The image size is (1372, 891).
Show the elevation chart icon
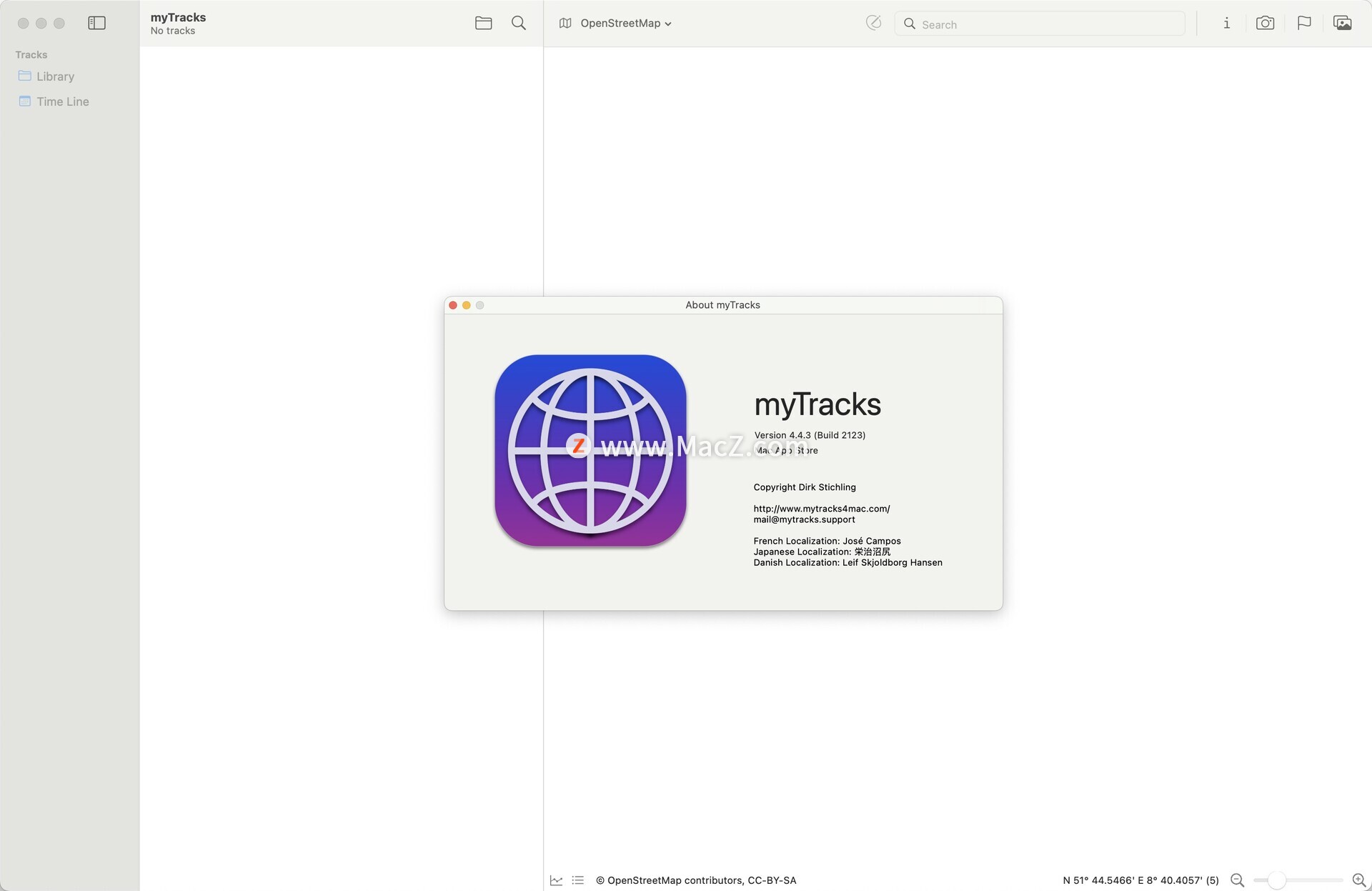[556, 880]
